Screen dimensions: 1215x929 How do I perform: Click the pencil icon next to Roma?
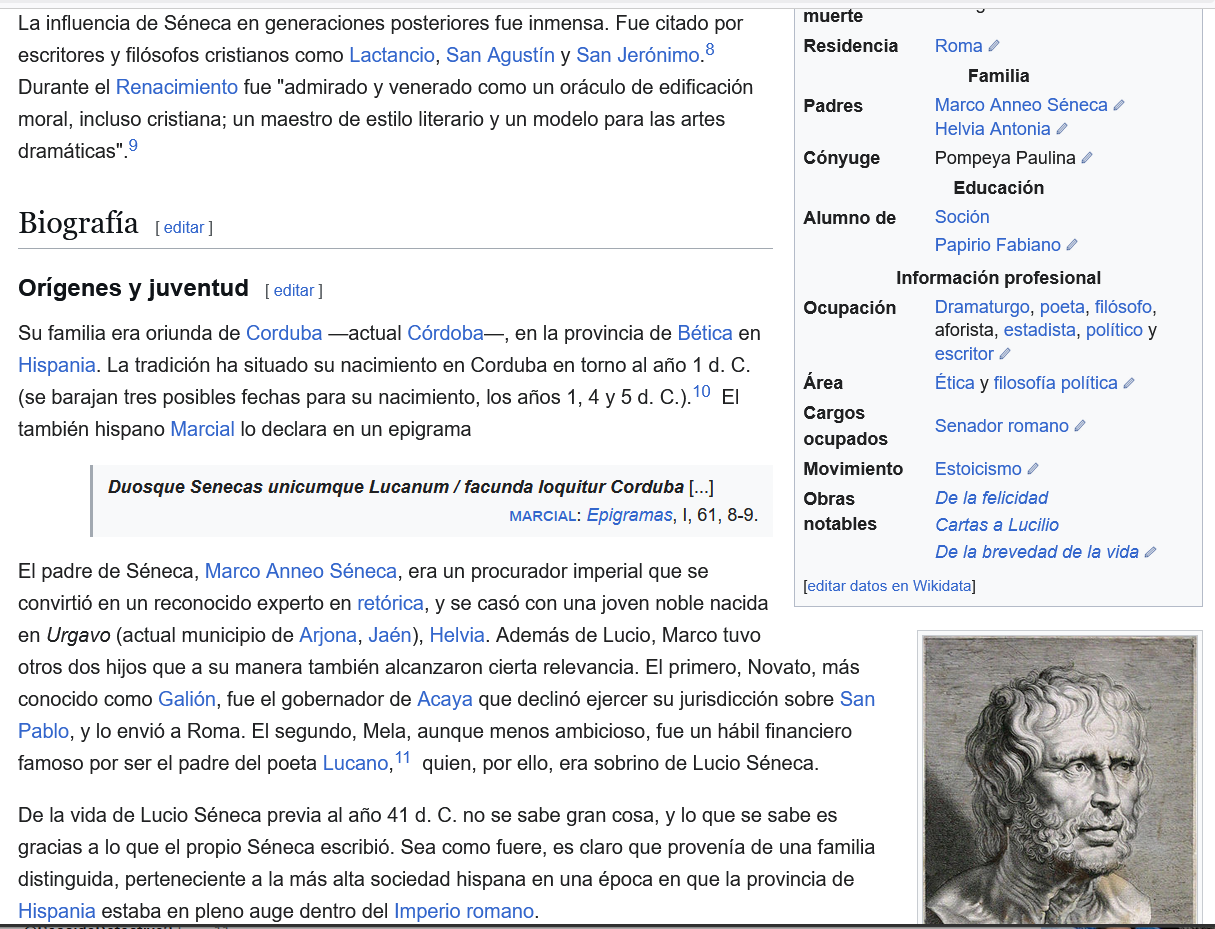click(994, 46)
